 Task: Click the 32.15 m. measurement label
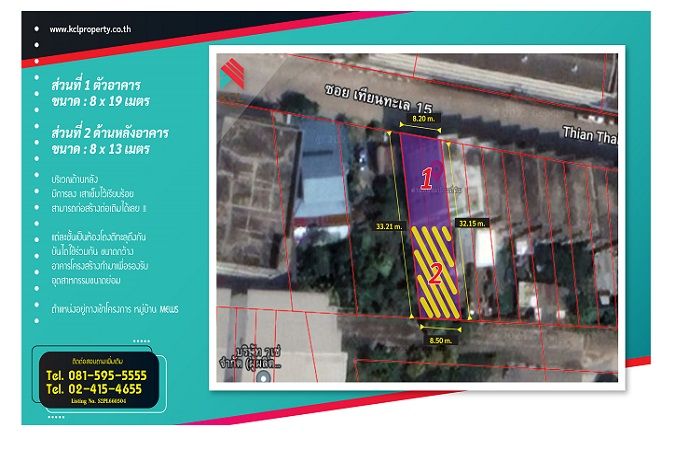[470, 224]
